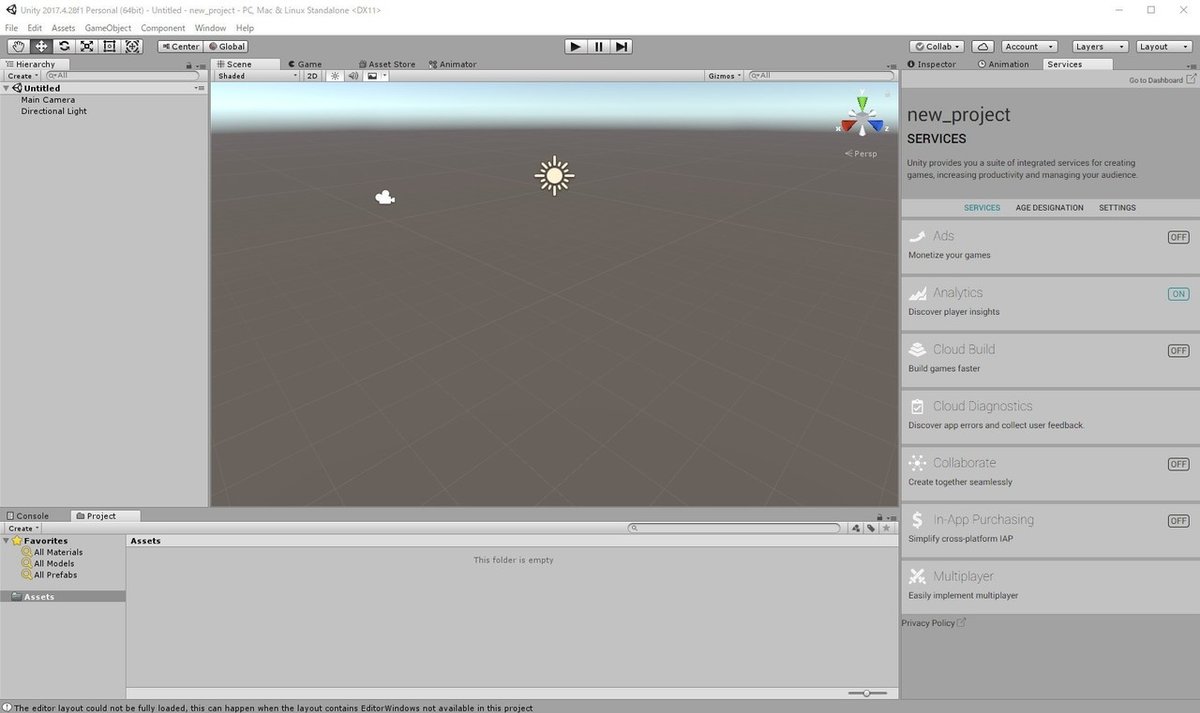Viewport: 1200px width, 713px height.
Task: Open the Ads service
Action: click(x=1050, y=246)
